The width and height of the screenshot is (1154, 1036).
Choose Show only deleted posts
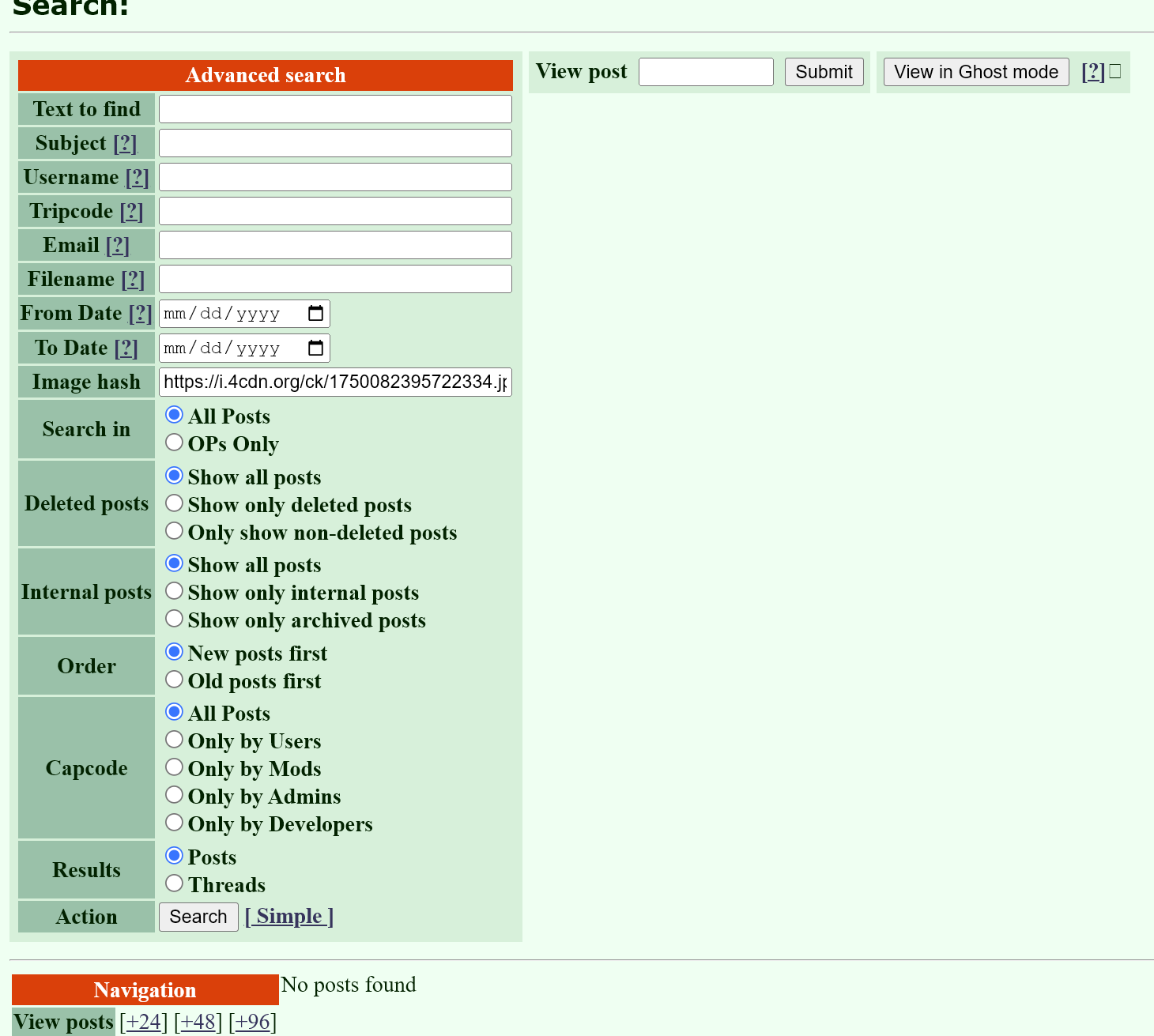[174, 503]
